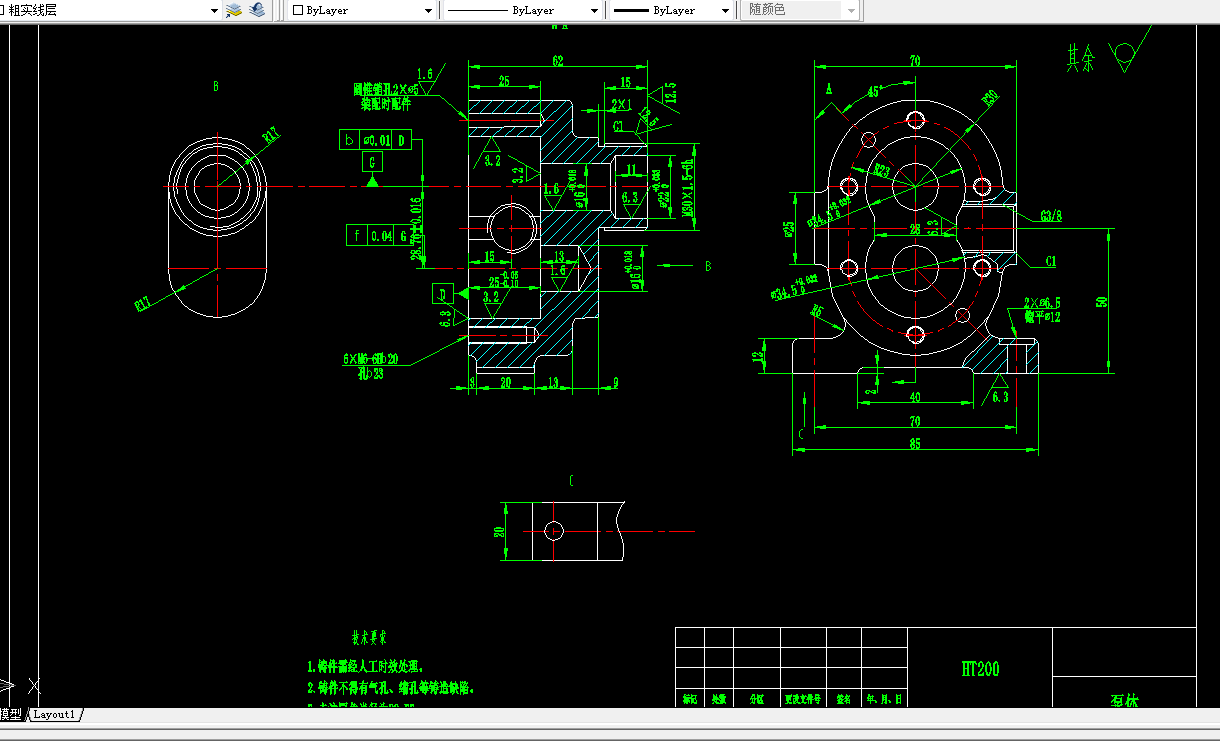Image resolution: width=1220 pixels, height=746 pixels.
Task: Select the M30×1.5-6h thread dimension
Action: 688,188
